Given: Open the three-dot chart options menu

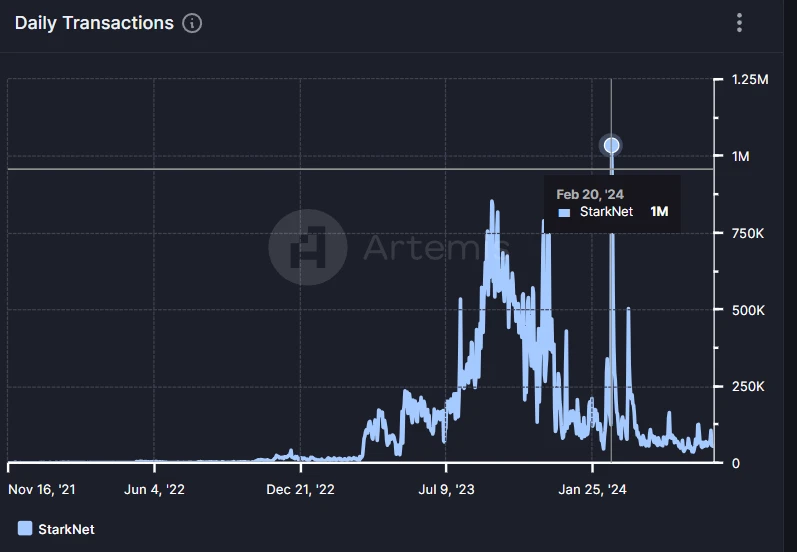Looking at the screenshot, I should [x=739, y=23].
